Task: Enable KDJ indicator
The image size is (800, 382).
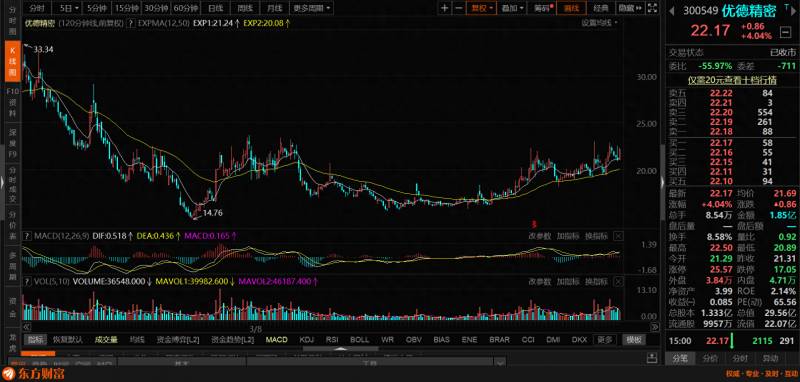Action: [x=307, y=340]
